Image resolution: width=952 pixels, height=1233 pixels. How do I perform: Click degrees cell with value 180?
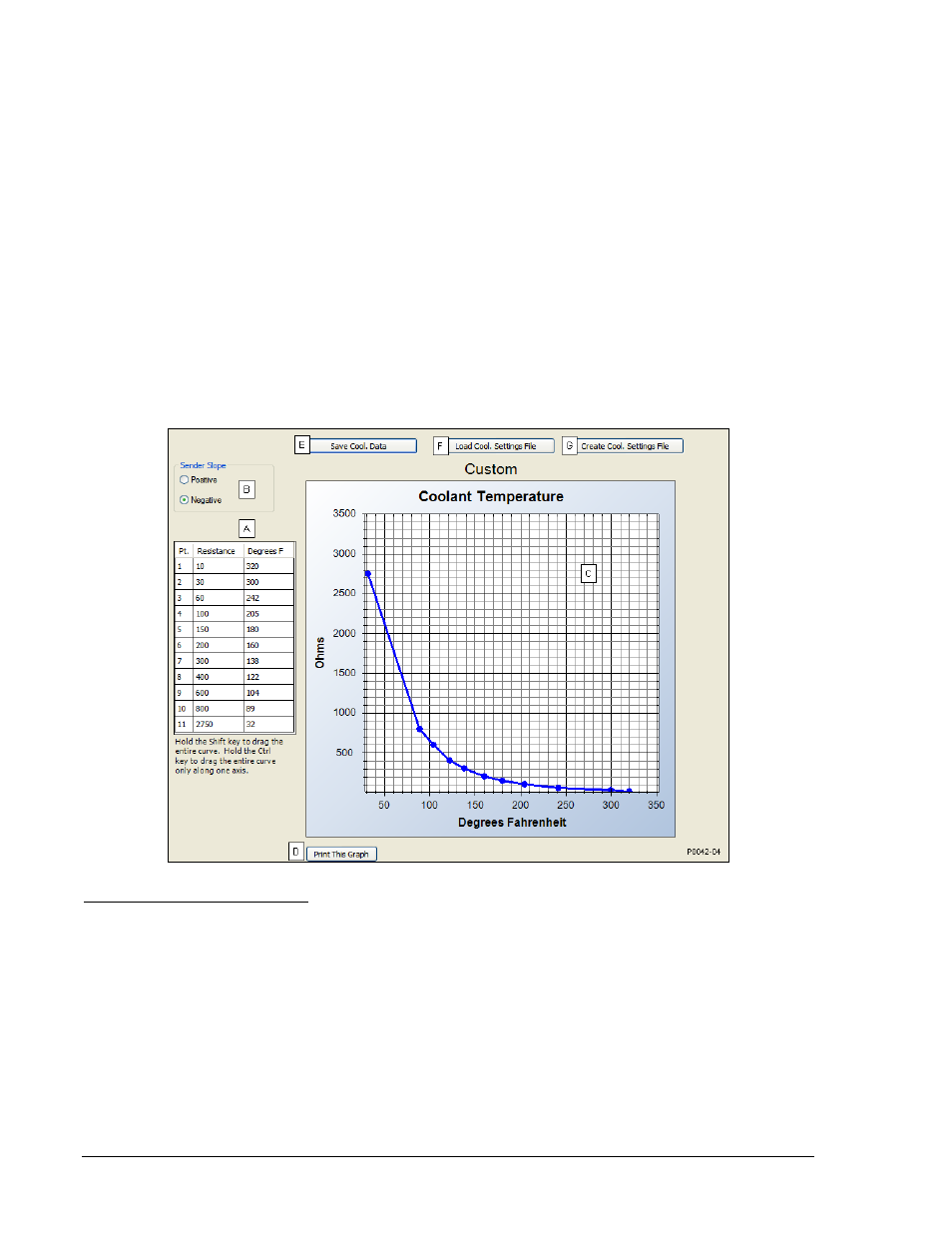(268, 630)
